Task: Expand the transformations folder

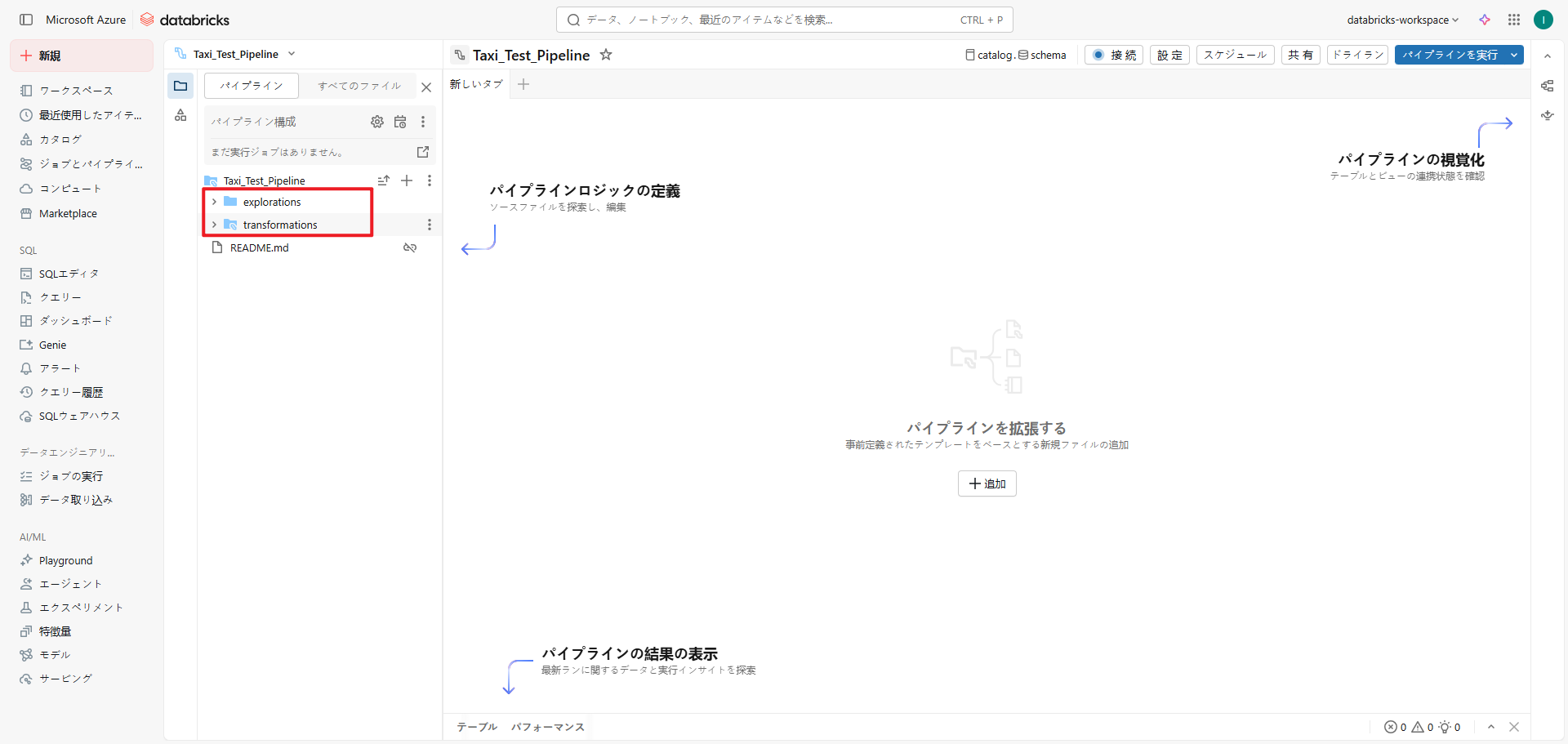Action: pos(214,225)
